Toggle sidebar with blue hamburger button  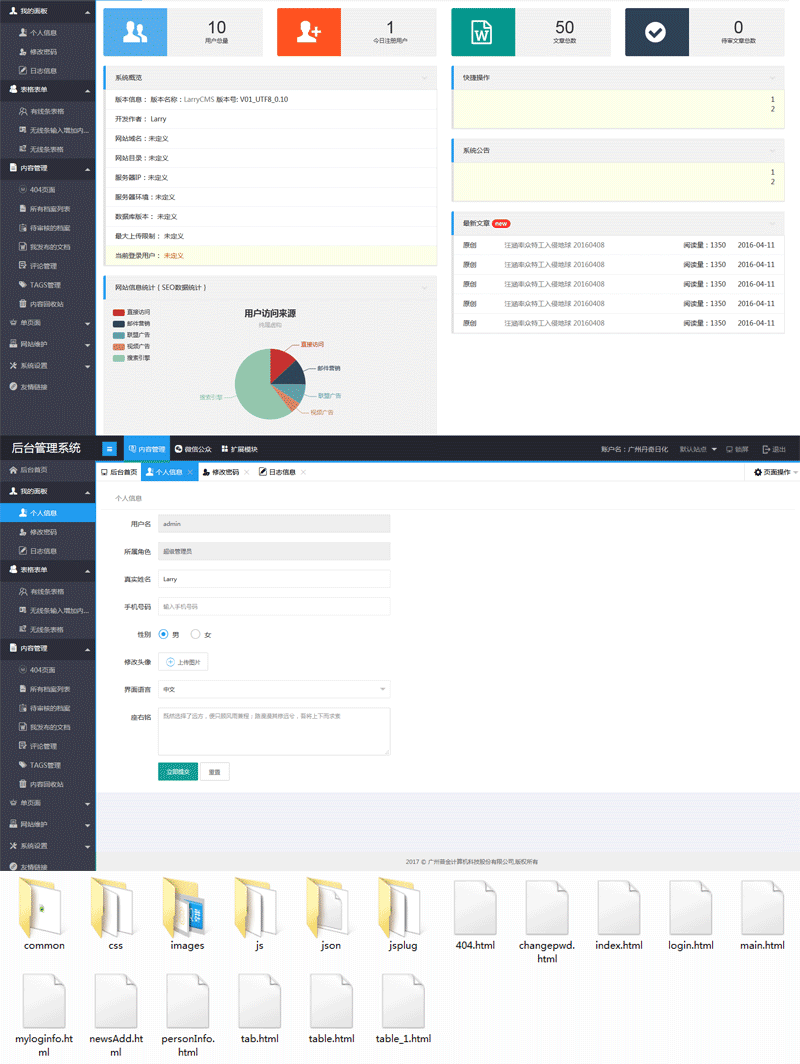pos(109,450)
